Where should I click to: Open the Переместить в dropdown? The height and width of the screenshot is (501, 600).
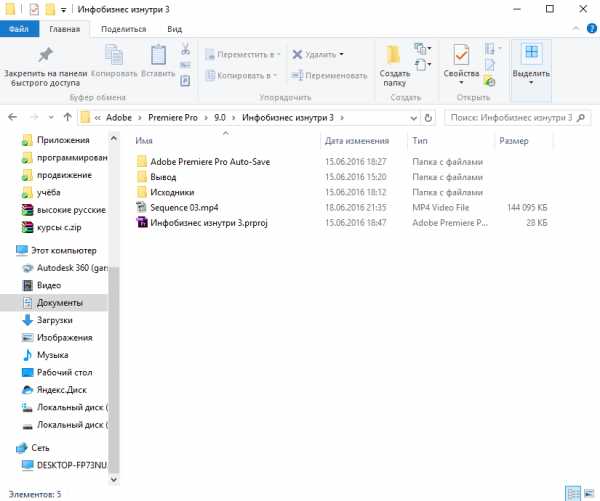coord(243,54)
